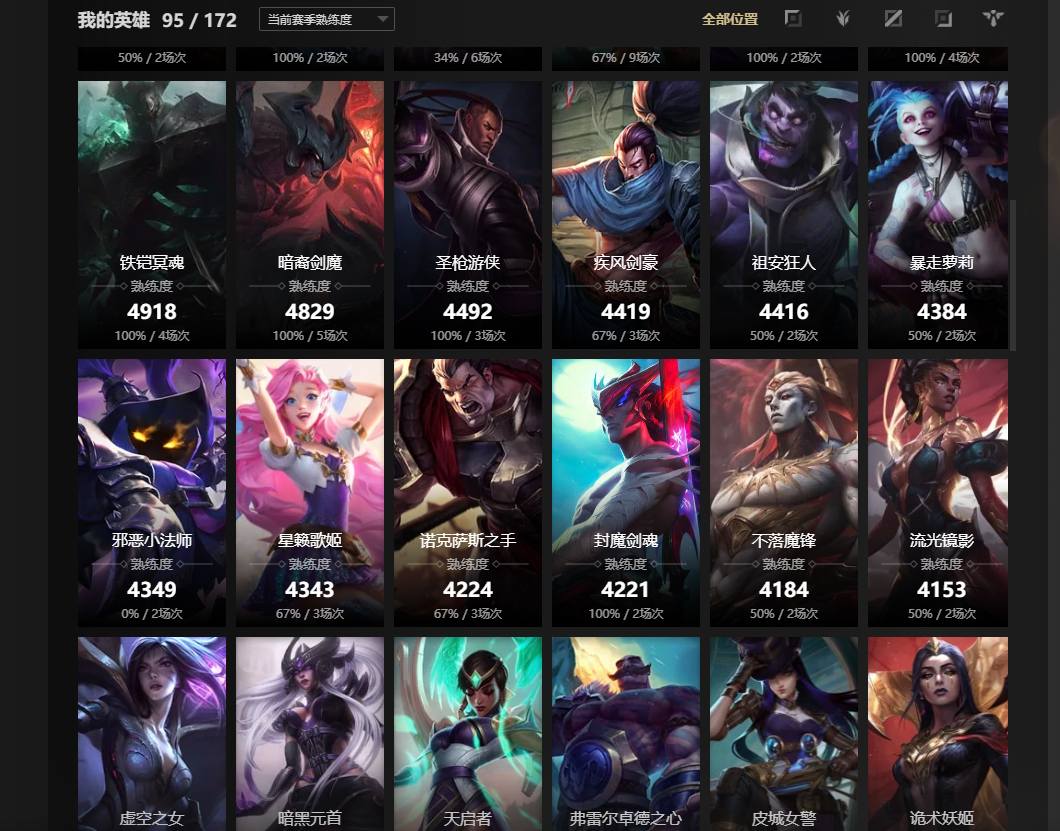This screenshot has width=1060, height=831.
Task: Open the 暗裔剑魔 champion card
Action: (x=310, y=214)
